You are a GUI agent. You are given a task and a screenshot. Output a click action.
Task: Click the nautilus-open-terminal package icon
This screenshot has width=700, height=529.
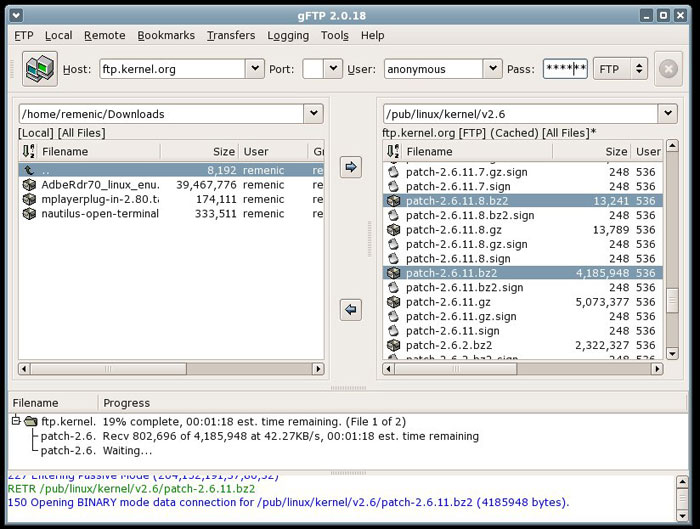[29, 214]
